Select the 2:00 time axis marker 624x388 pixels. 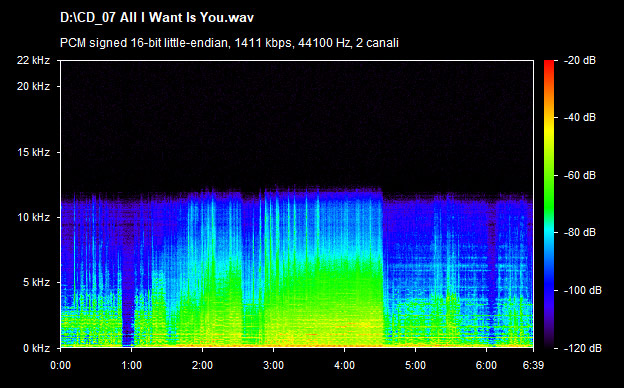click(203, 365)
